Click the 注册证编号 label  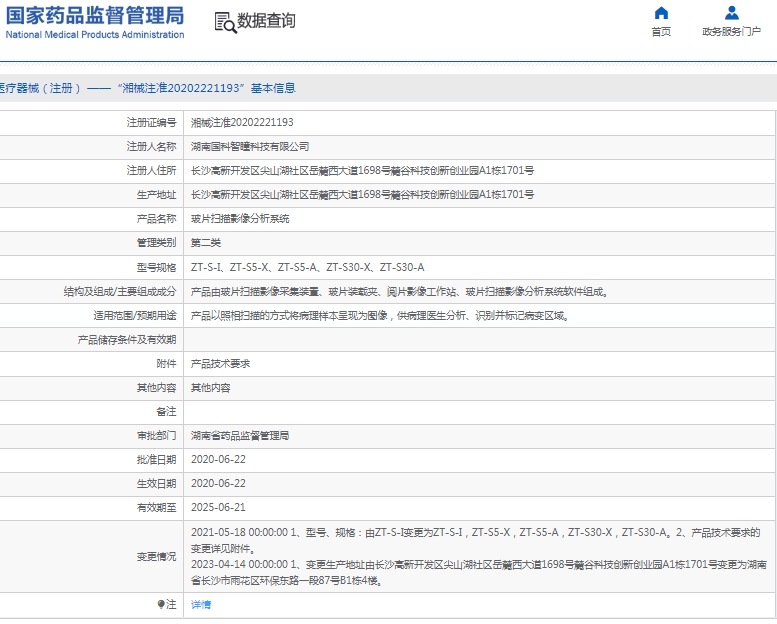(152, 122)
